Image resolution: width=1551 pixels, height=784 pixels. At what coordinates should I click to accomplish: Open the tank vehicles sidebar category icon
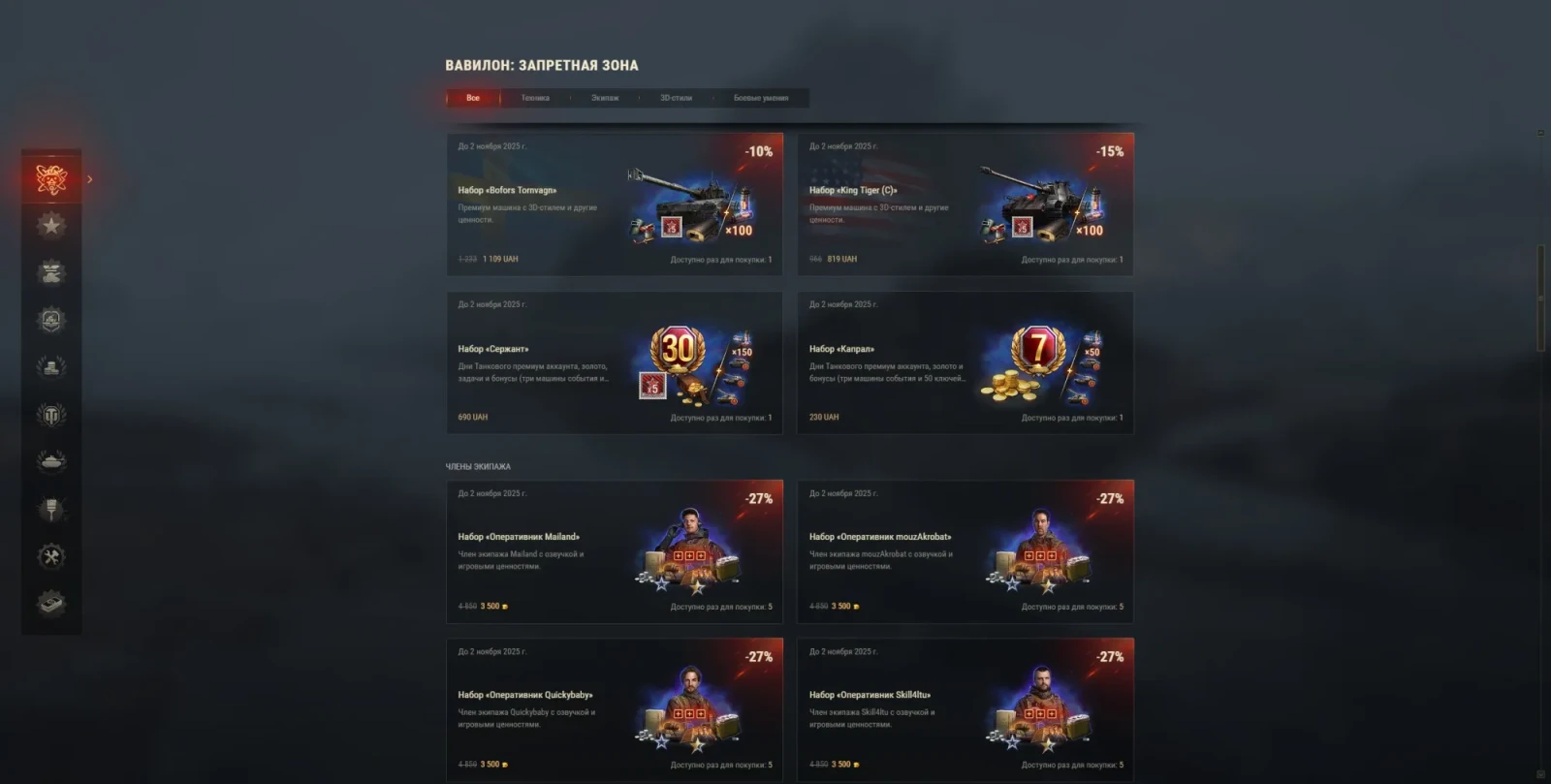[x=51, y=461]
